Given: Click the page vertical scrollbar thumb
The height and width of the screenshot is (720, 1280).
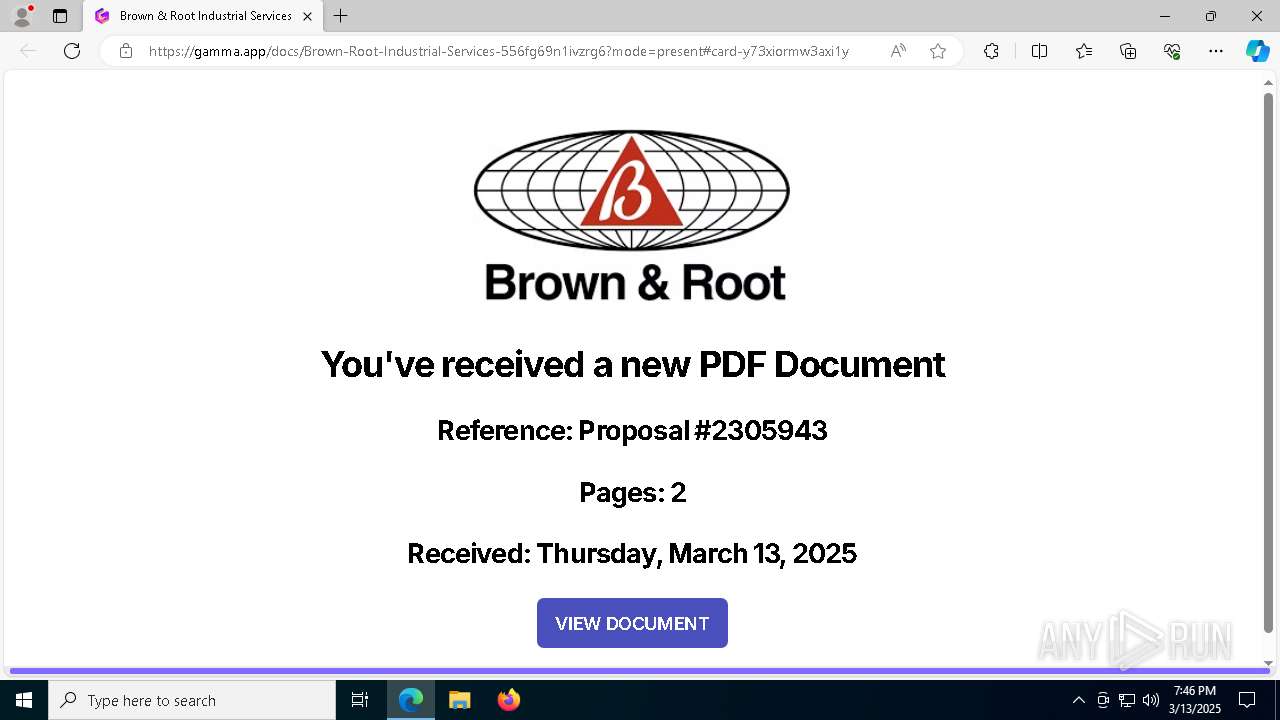Looking at the screenshot, I should click(1268, 362).
